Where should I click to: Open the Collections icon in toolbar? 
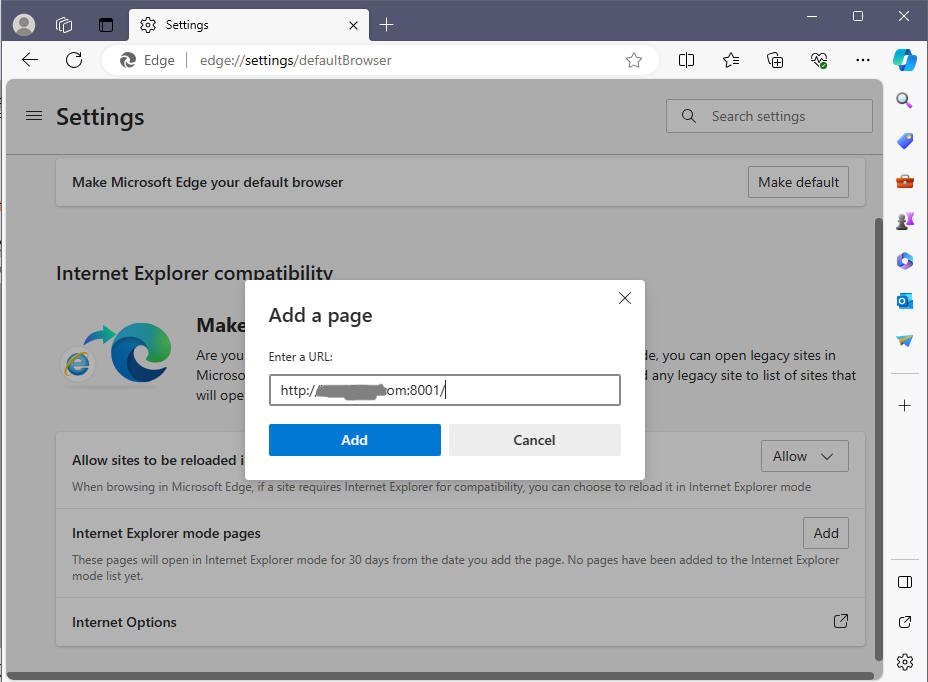775,60
